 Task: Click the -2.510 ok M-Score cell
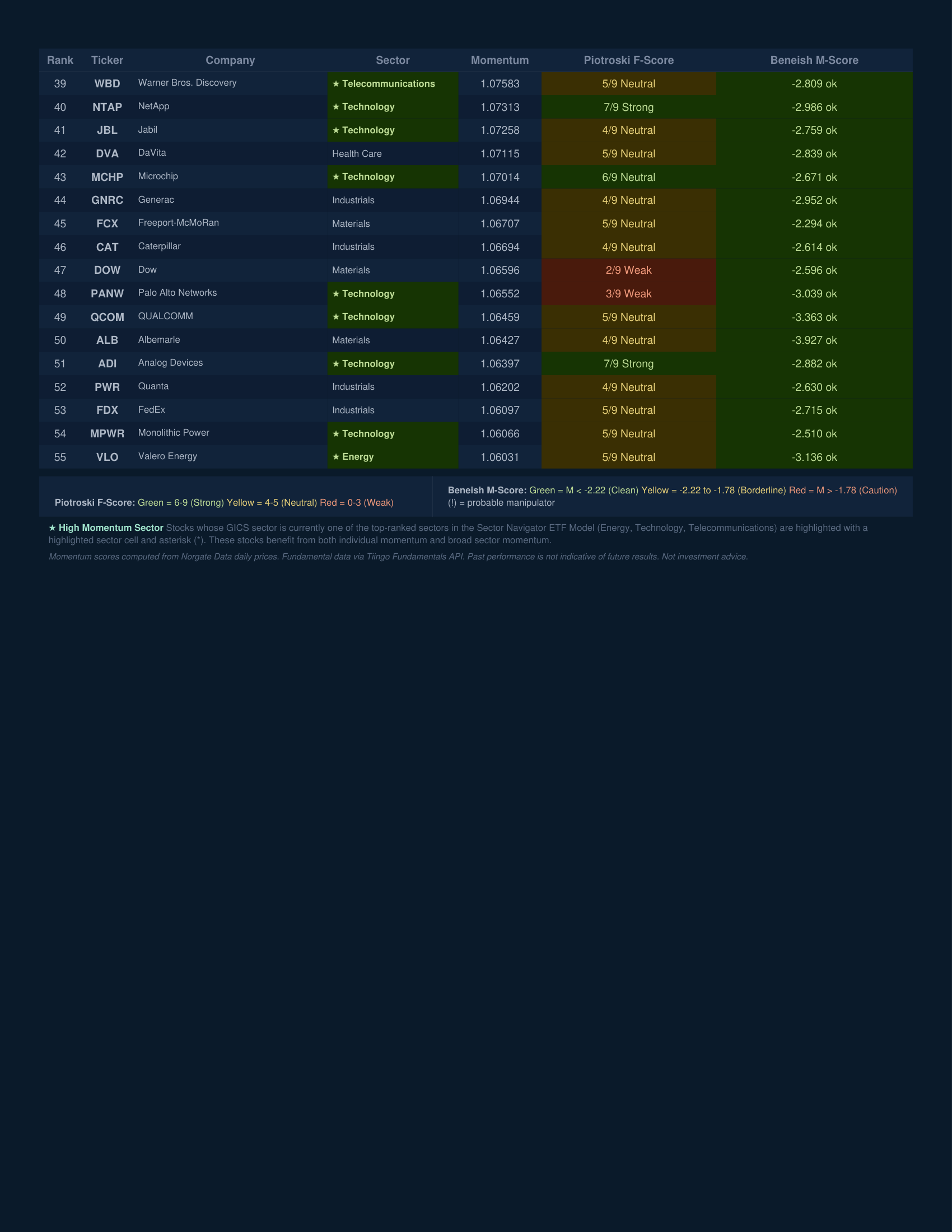coord(814,434)
